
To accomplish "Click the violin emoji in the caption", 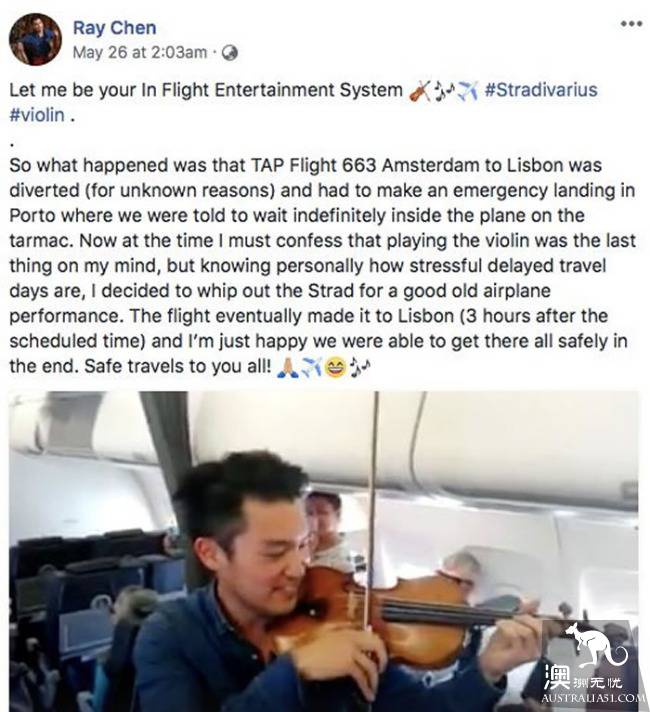I will [x=420, y=91].
